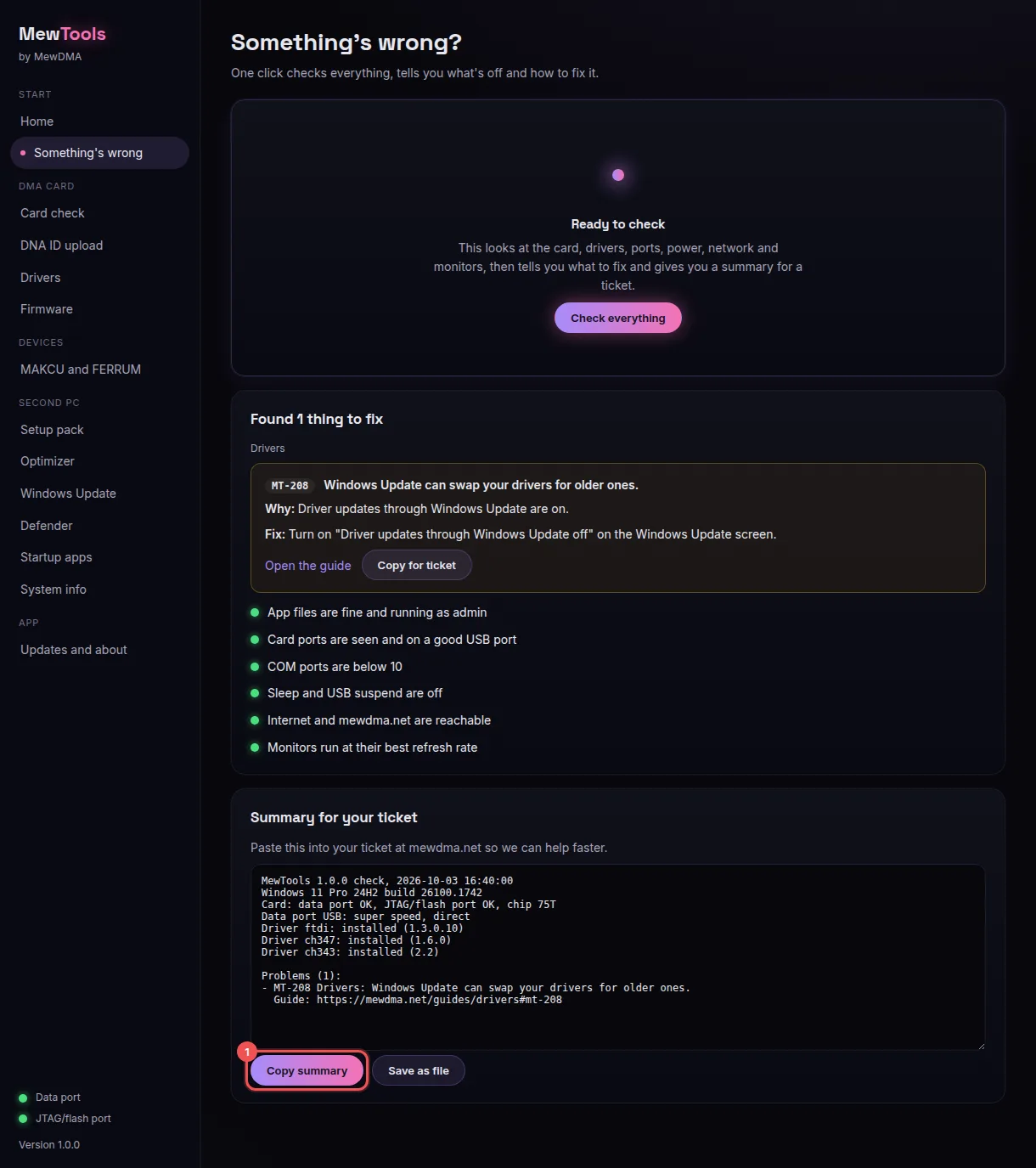Click the resize grip of the summary box

click(981, 1045)
